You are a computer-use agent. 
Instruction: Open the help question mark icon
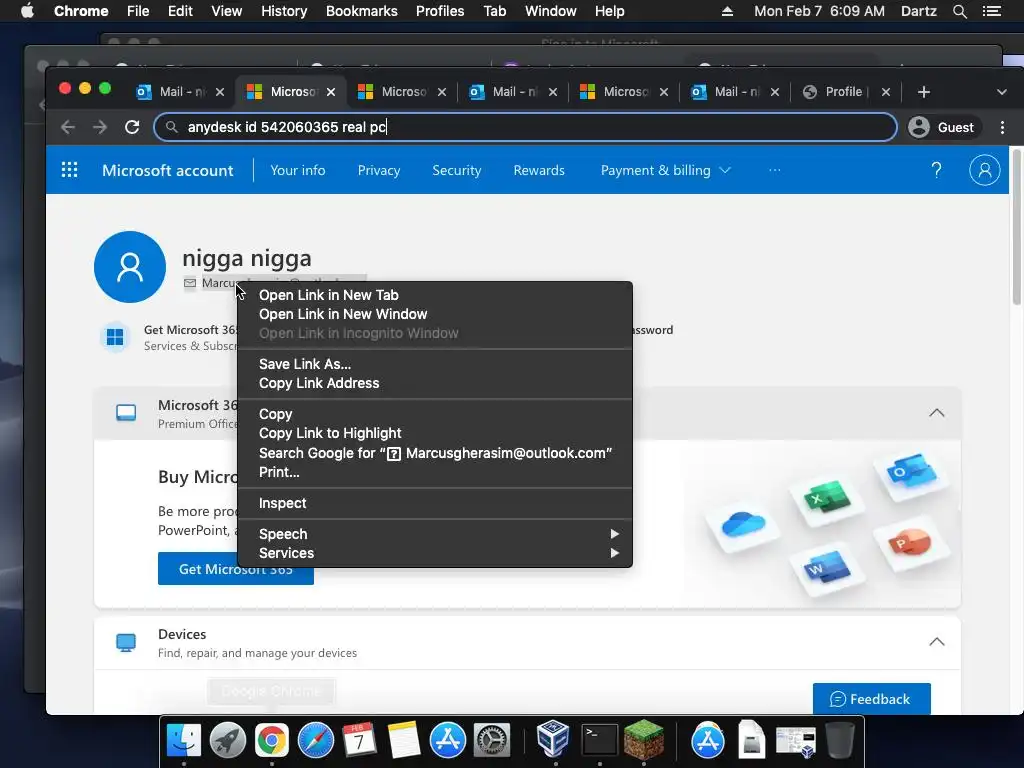click(x=936, y=170)
